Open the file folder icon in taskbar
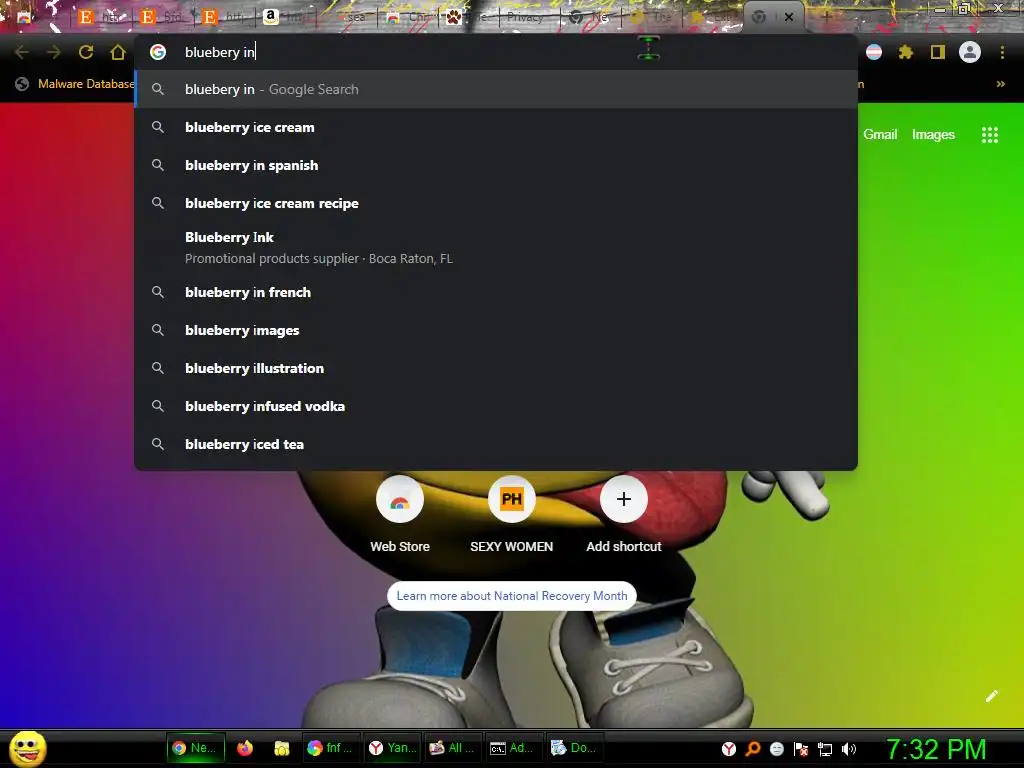Screen dimensions: 1024x768 (281, 748)
